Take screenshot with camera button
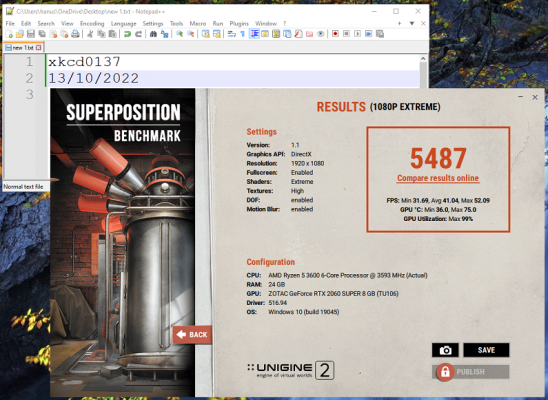548x400 pixels. point(445,350)
